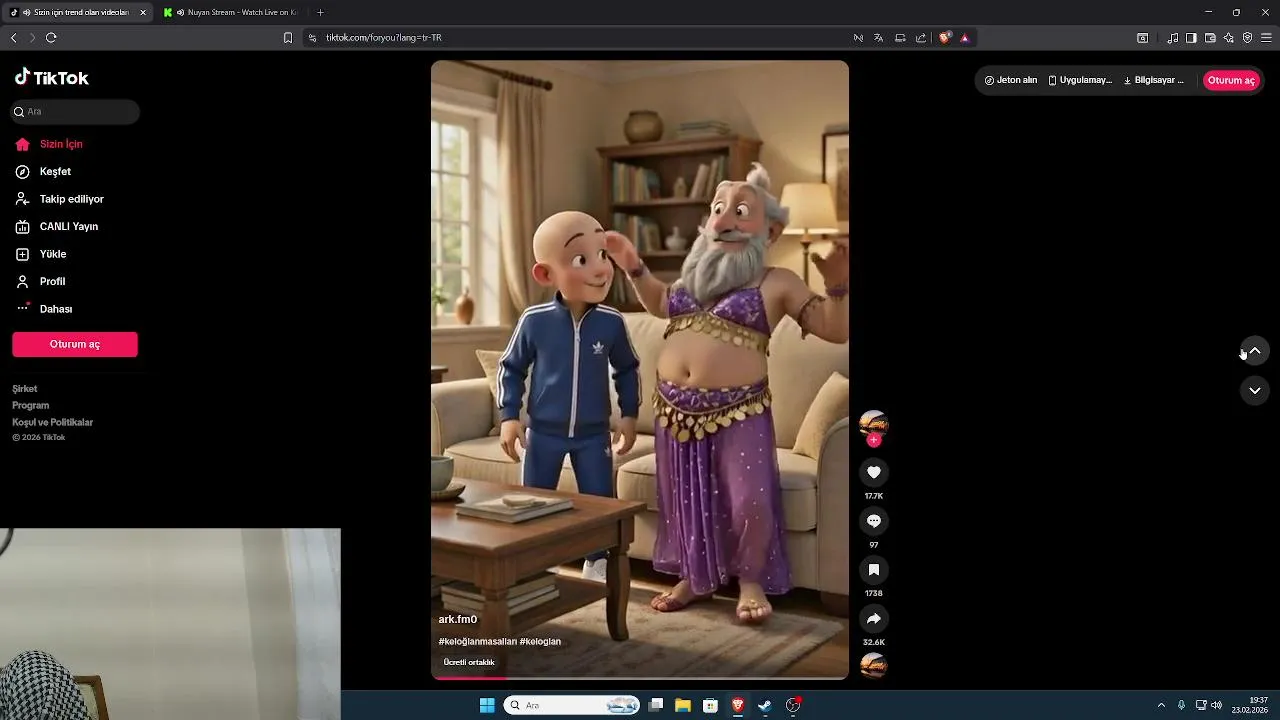The image size is (1280, 720).
Task: Click Bilgisayar uygulaması download option
Action: [x=1154, y=80]
